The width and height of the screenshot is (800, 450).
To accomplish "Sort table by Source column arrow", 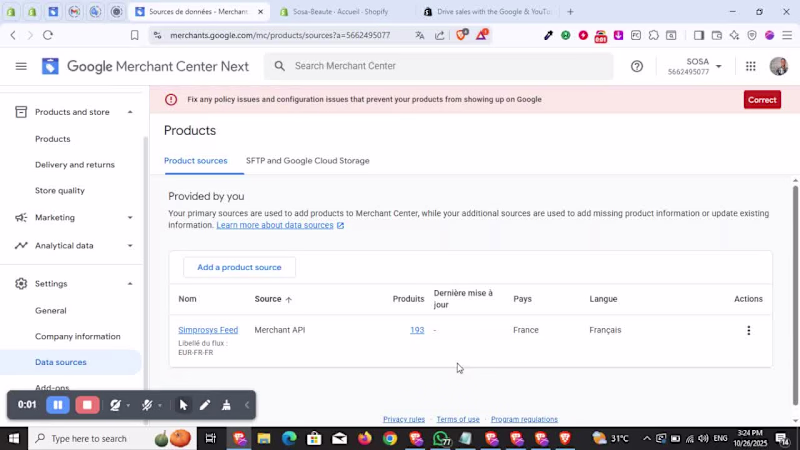I will coord(289,299).
